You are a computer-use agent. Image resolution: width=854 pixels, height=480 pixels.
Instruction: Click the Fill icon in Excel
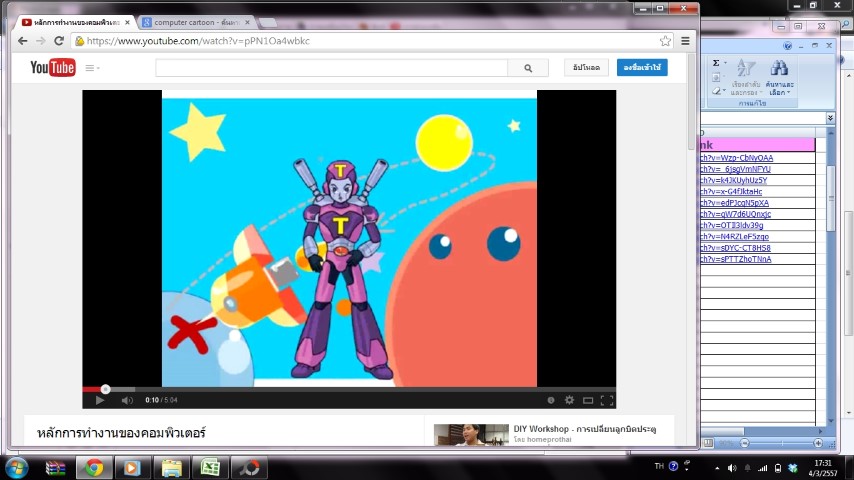pyautogui.click(x=716, y=77)
